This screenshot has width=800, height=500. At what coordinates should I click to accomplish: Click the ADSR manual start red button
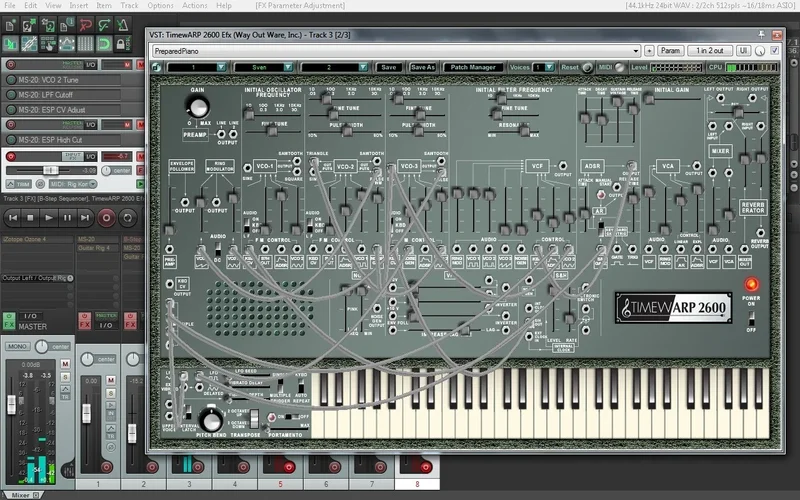click(601, 194)
